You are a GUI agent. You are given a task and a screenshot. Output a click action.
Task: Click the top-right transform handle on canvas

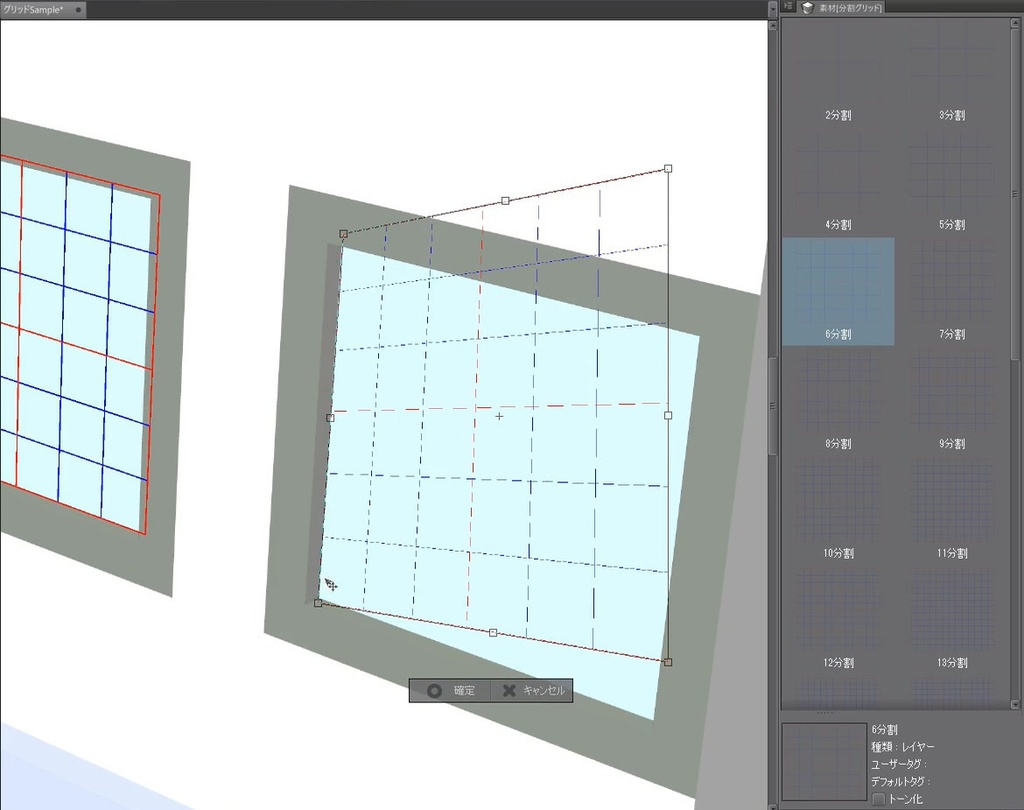tap(667, 168)
